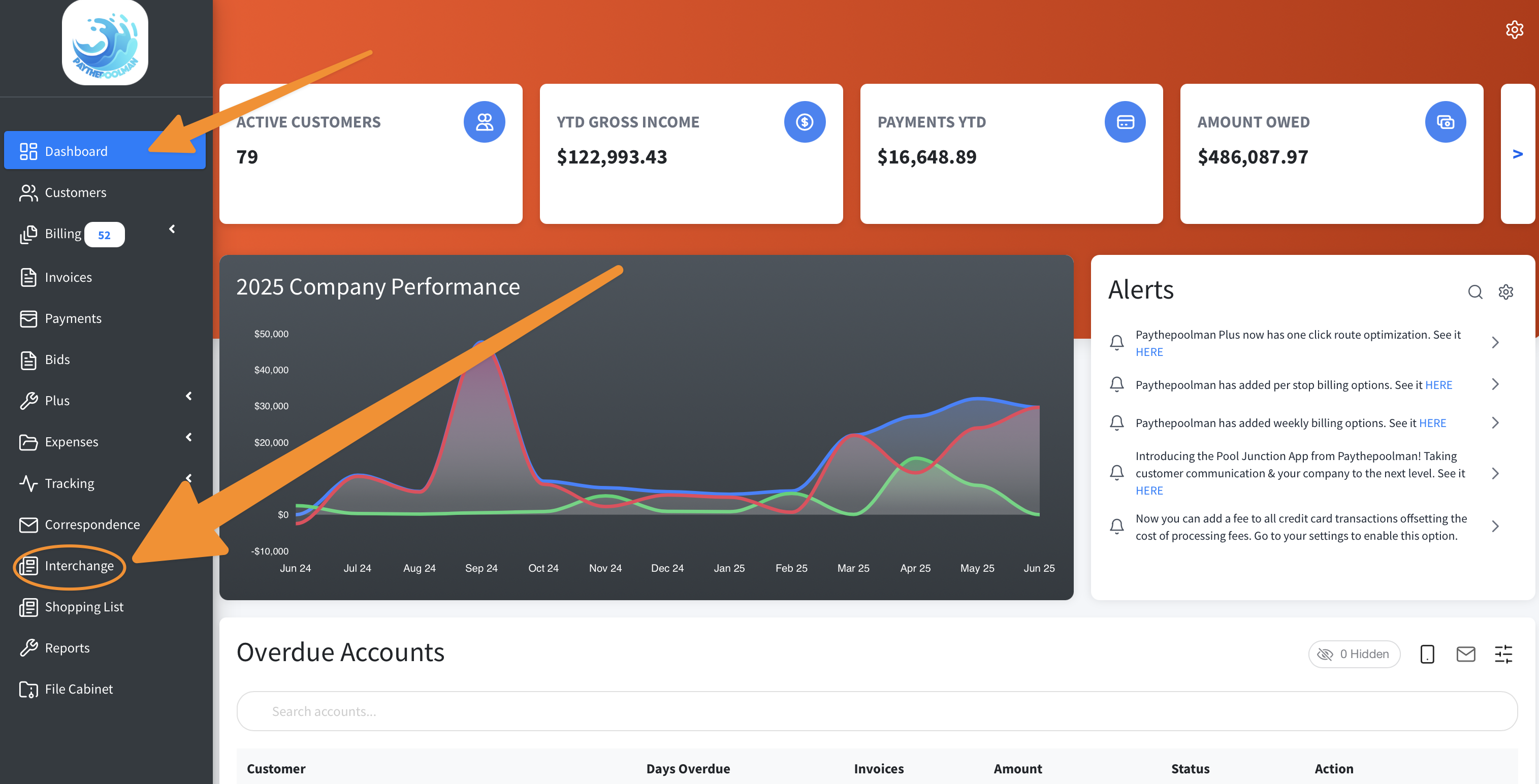The width and height of the screenshot is (1539, 784).
Task: Click the mobile phone icon in Overdue Accounts
Action: pos(1427,655)
